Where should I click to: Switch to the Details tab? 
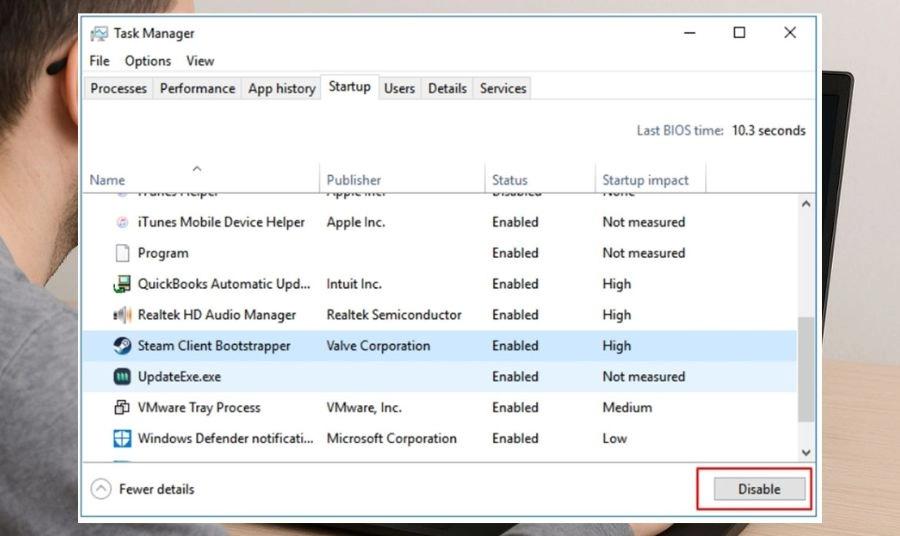447,88
